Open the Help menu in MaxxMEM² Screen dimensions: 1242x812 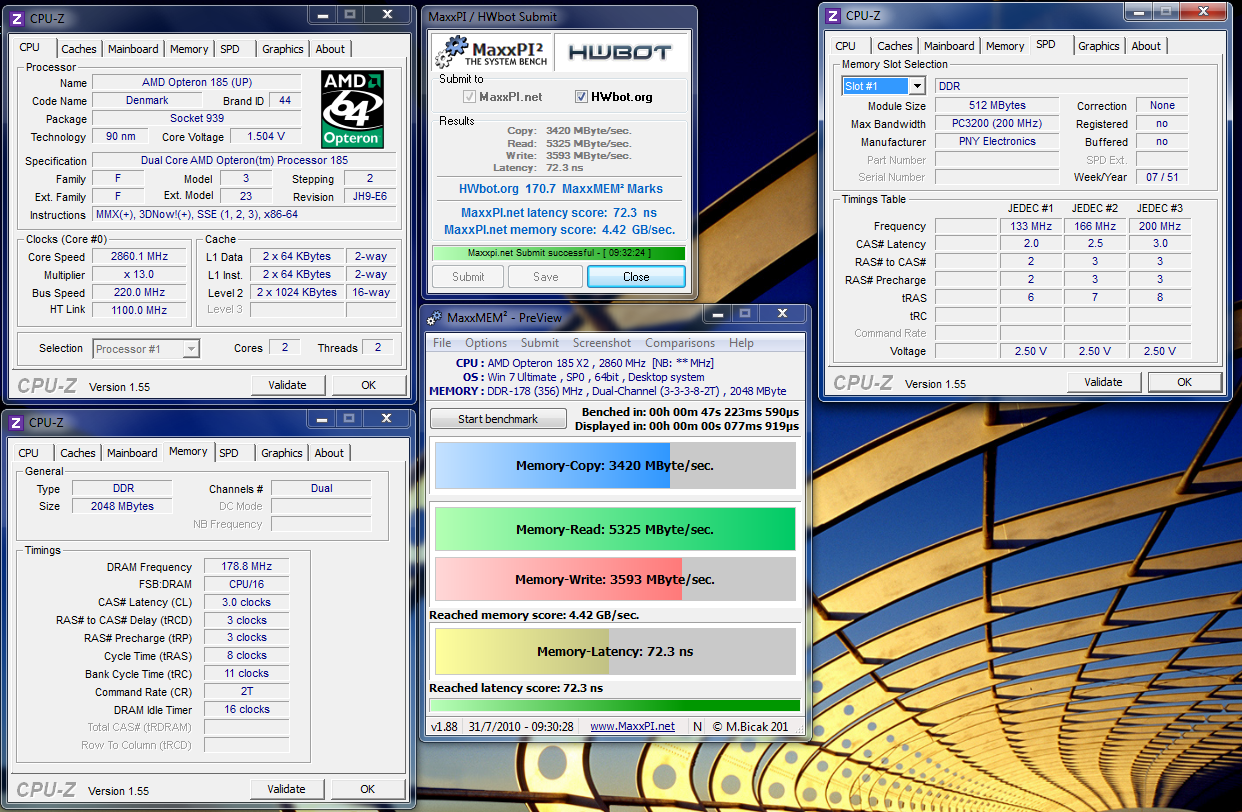741,343
